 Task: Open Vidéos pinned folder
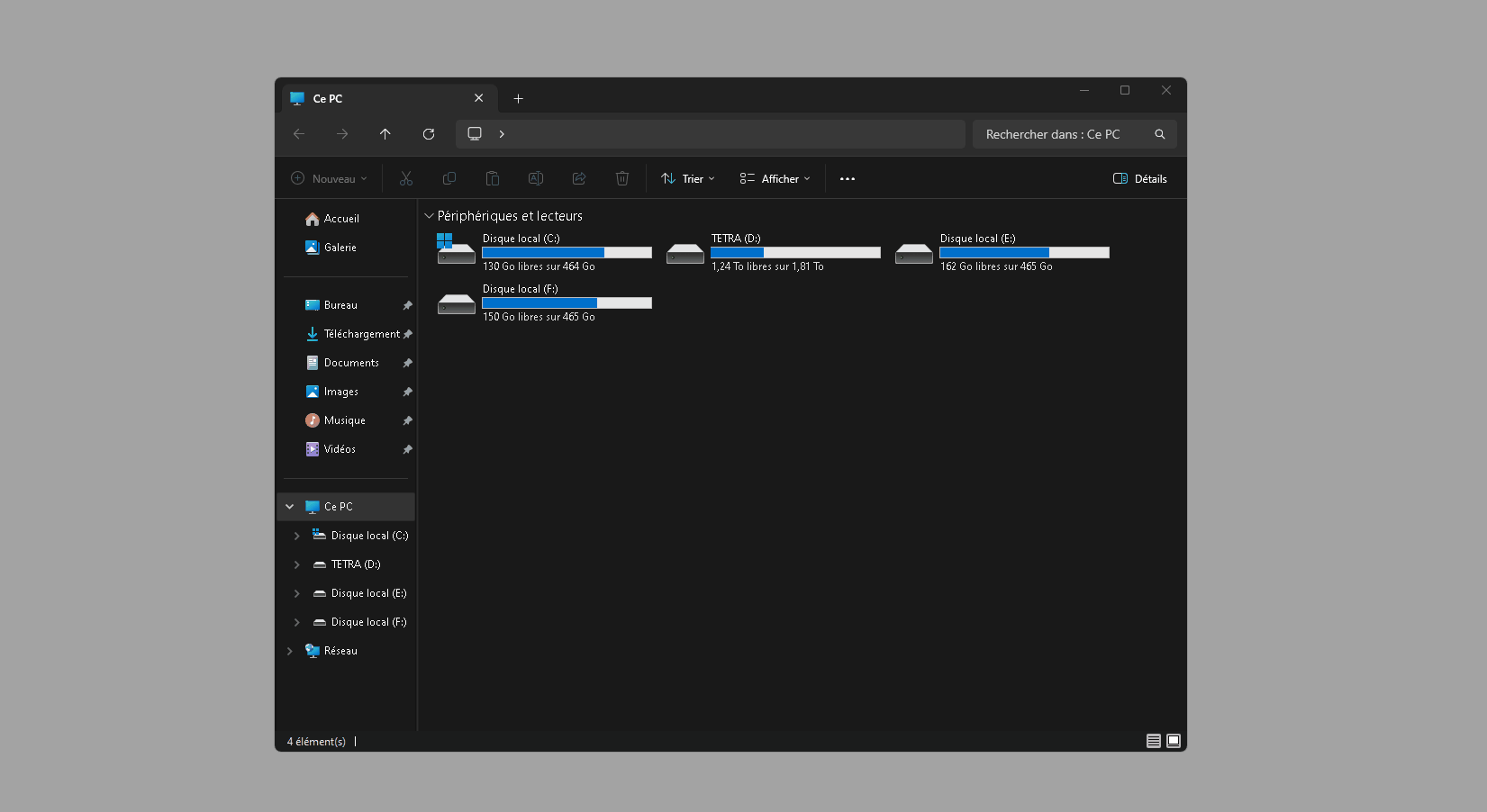pos(346,449)
